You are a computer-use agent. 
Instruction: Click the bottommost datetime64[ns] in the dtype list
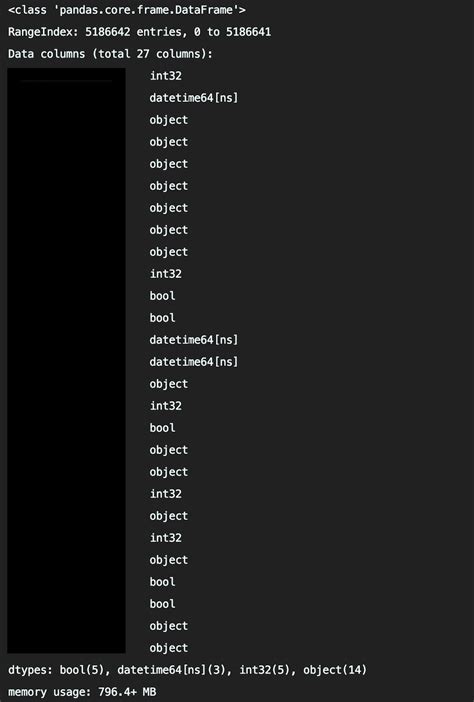(194, 362)
